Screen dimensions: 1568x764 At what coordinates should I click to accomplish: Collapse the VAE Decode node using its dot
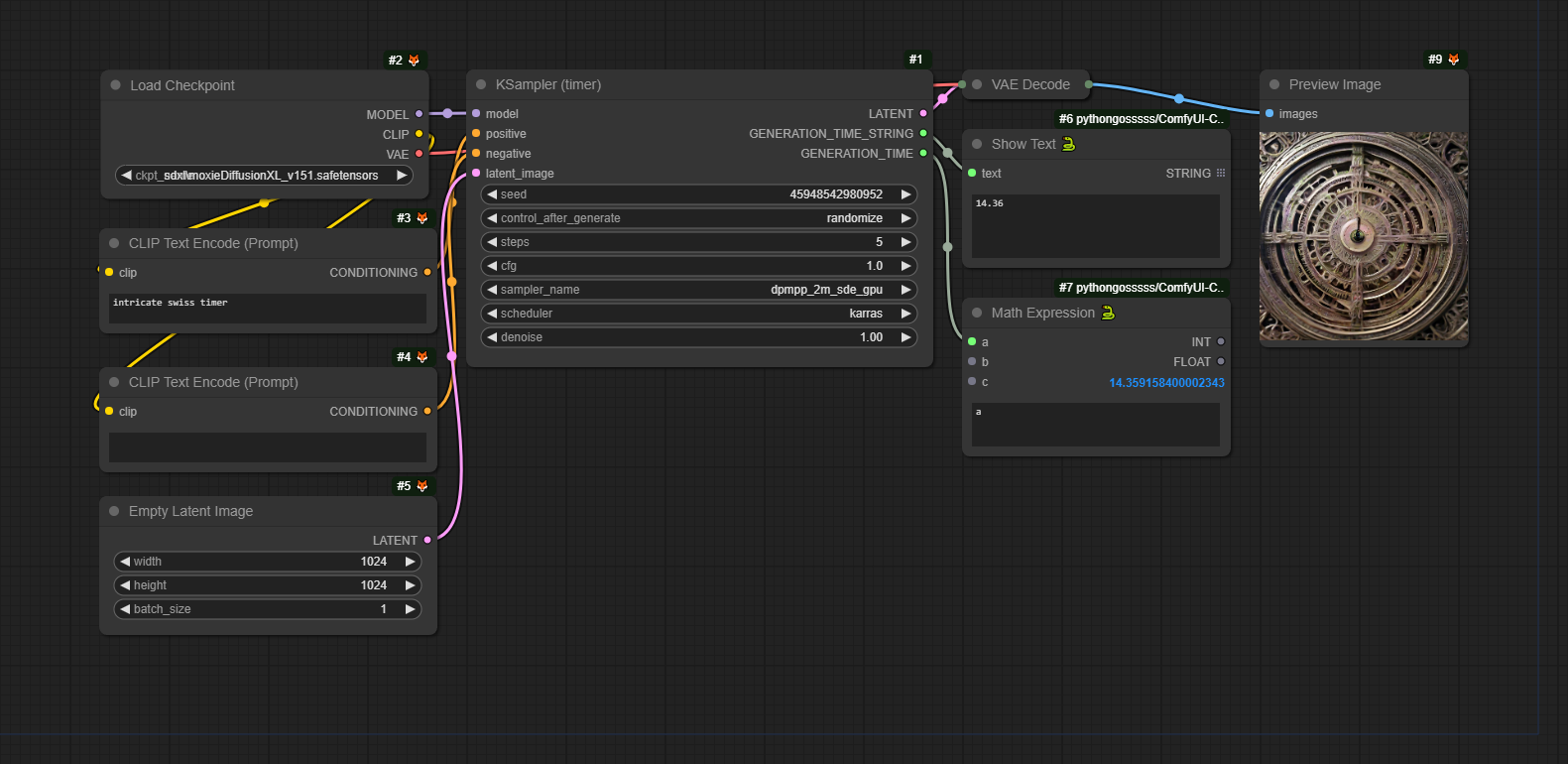pyautogui.click(x=977, y=84)
